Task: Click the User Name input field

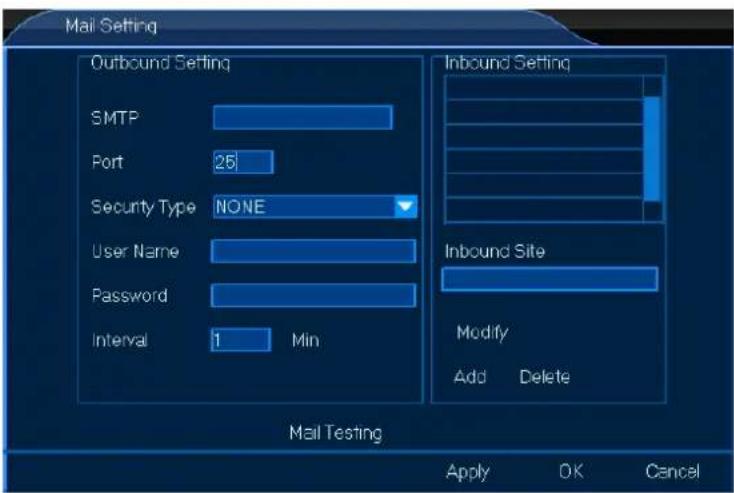Action: 313,251
